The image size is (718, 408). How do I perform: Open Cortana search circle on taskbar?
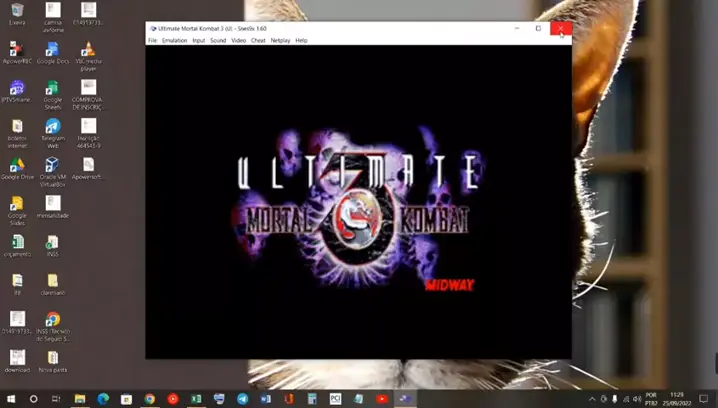click(33, 399)
